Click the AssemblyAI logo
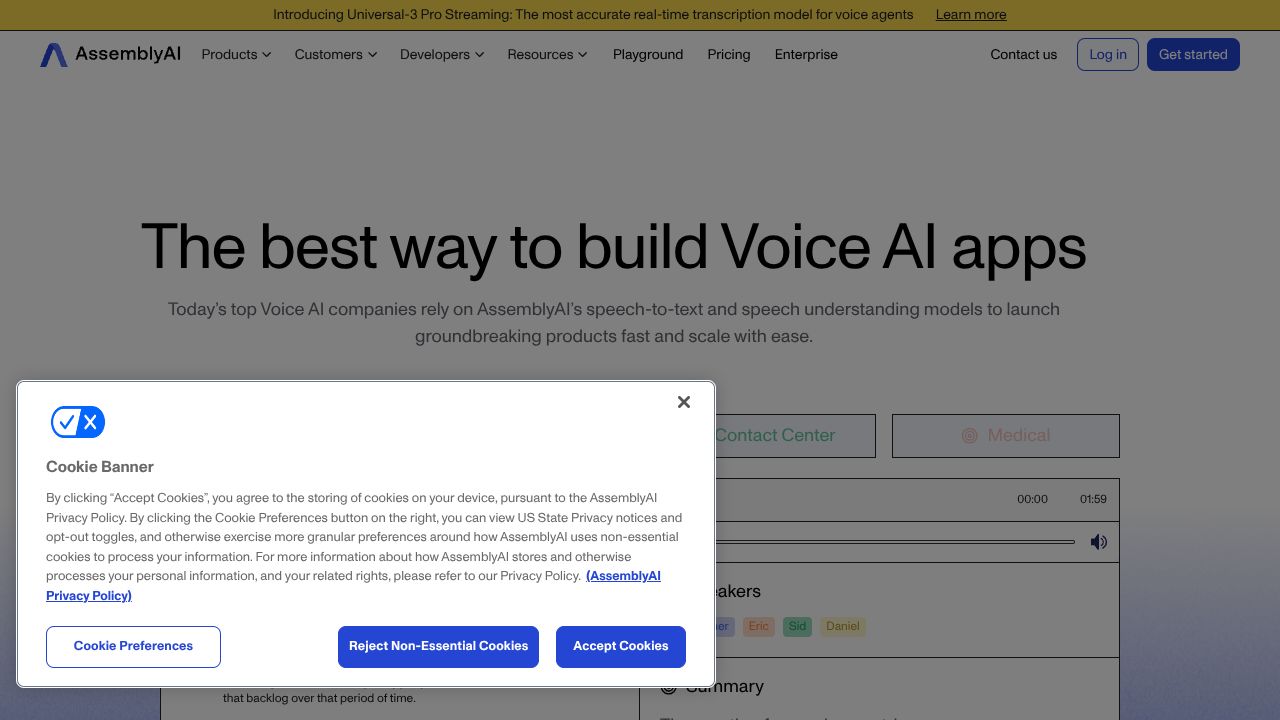 point(110,55)
